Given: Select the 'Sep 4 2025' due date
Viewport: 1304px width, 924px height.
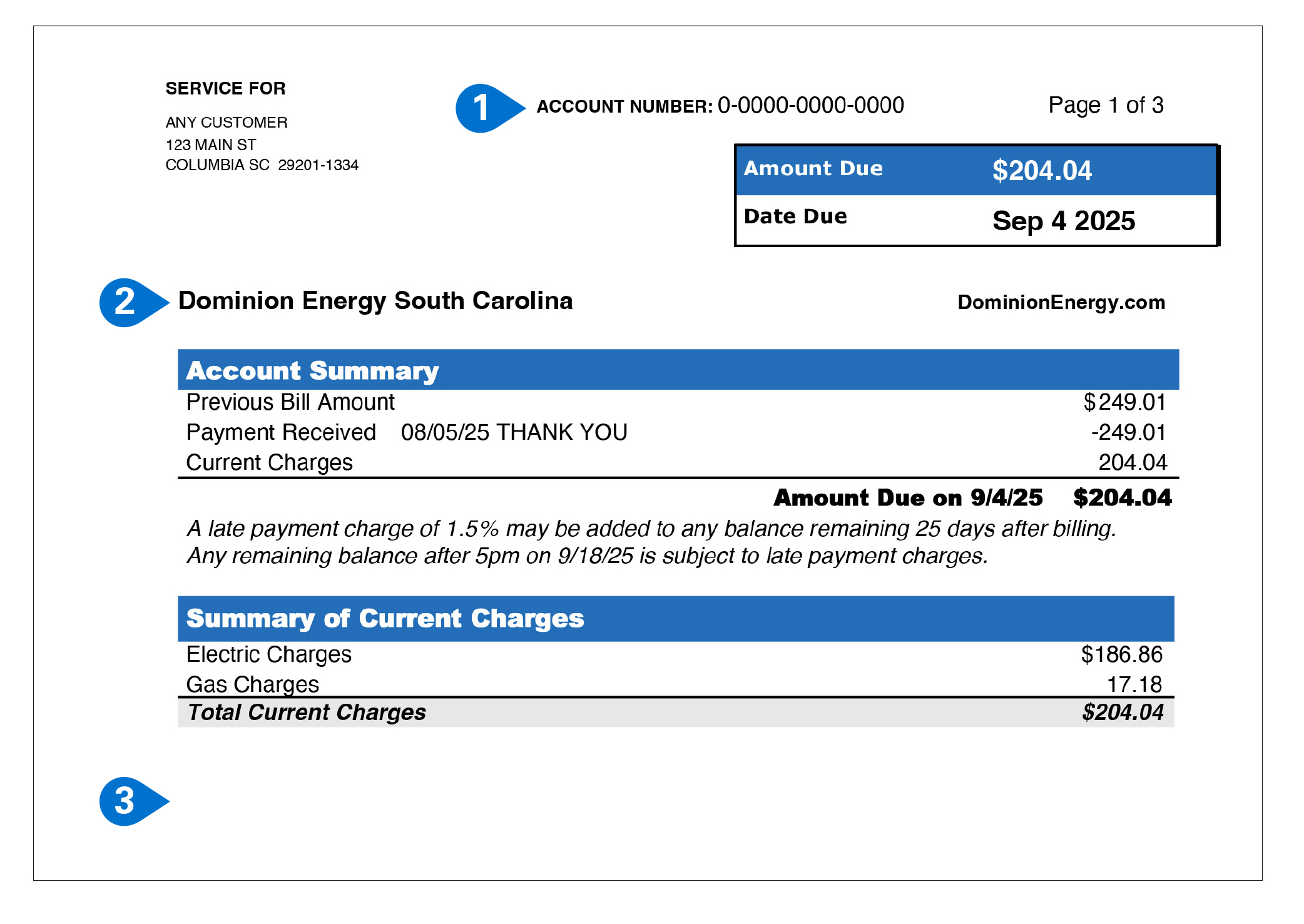Looking at the screenshot, I should point(1064,221).
